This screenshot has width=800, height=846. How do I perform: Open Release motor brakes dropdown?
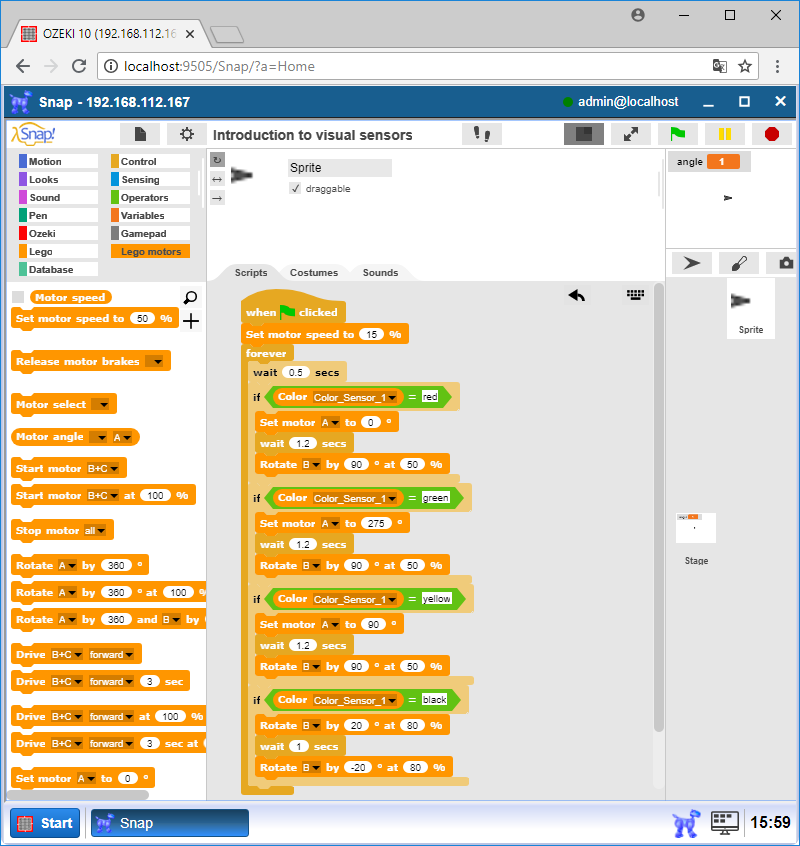156,361
